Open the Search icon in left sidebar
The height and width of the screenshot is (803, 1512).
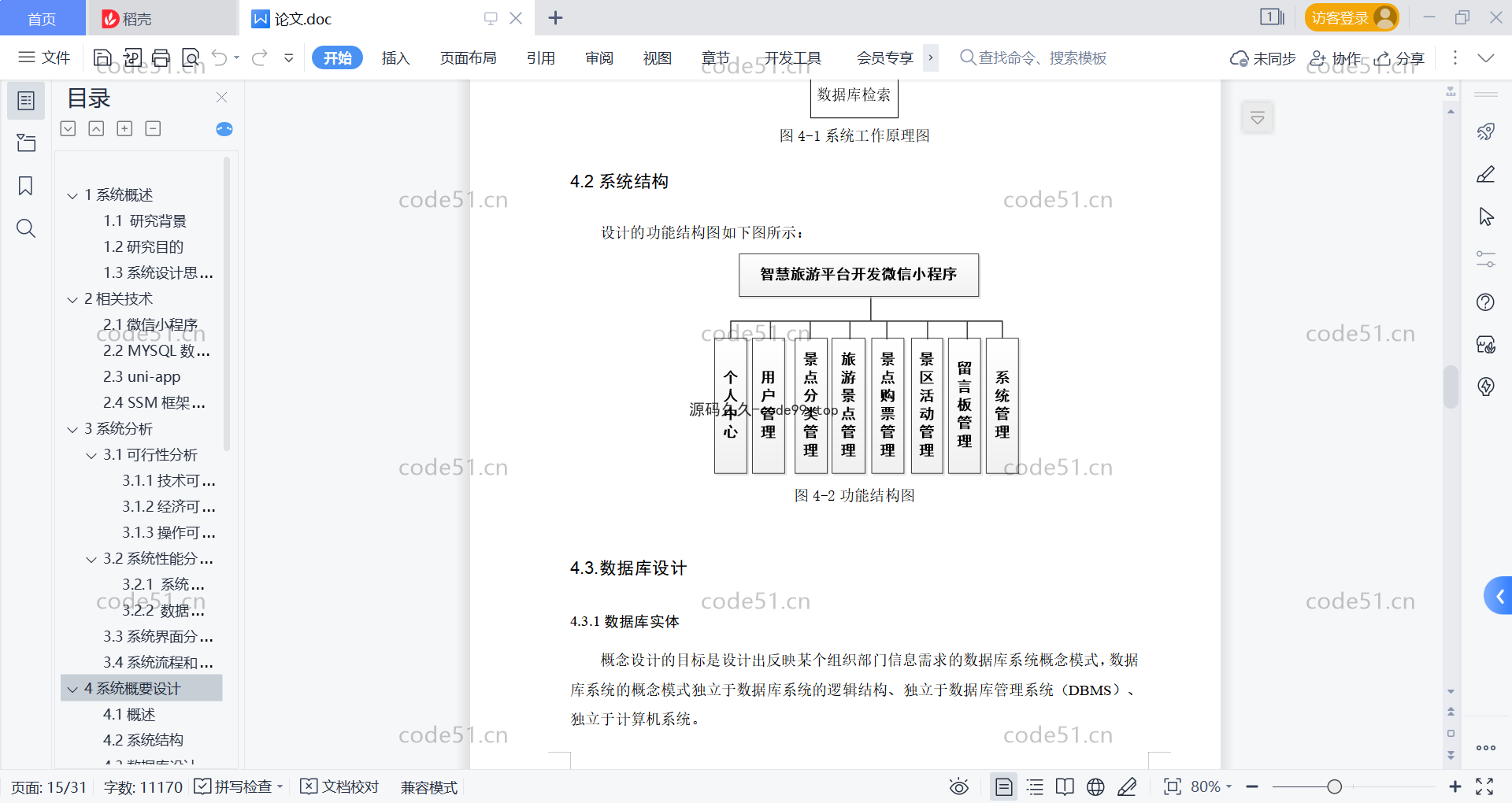tap(26, 228)
